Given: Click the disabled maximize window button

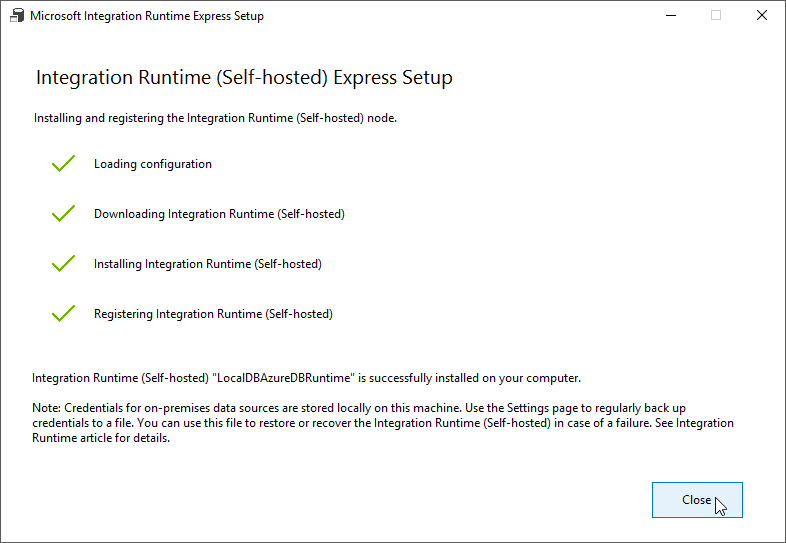Looking at the screenshot, I should pyautogui.click(x=716, y=16).
